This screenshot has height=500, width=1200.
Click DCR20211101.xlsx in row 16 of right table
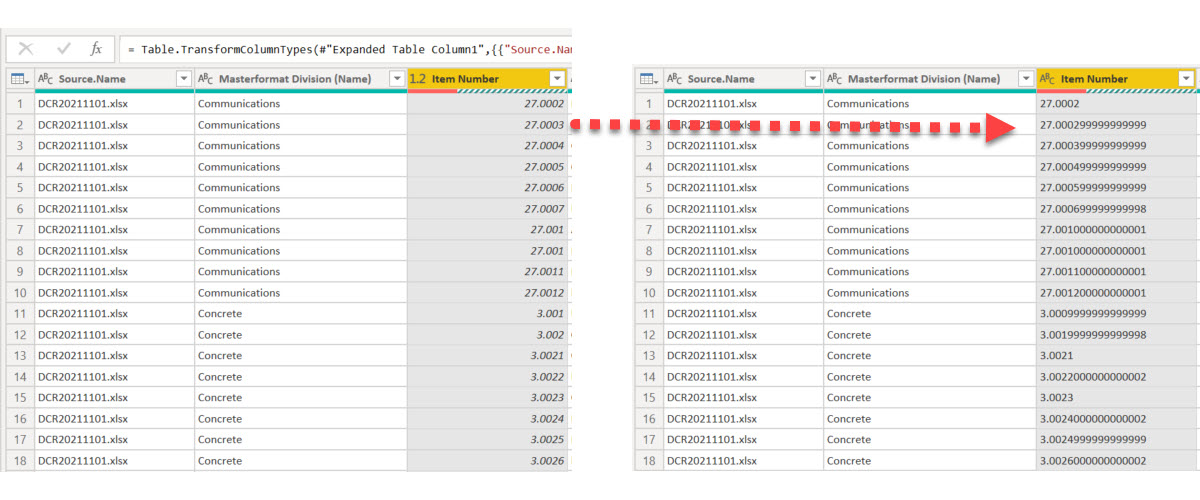(743, 419)
